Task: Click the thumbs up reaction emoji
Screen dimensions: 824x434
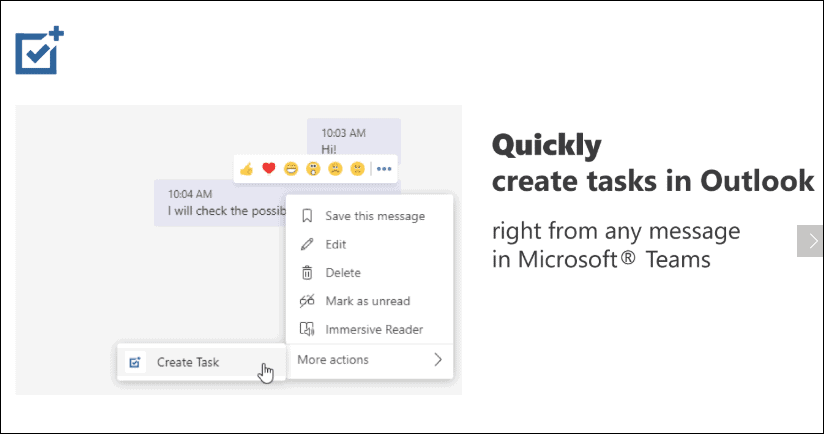Action: tap(246, 169)
